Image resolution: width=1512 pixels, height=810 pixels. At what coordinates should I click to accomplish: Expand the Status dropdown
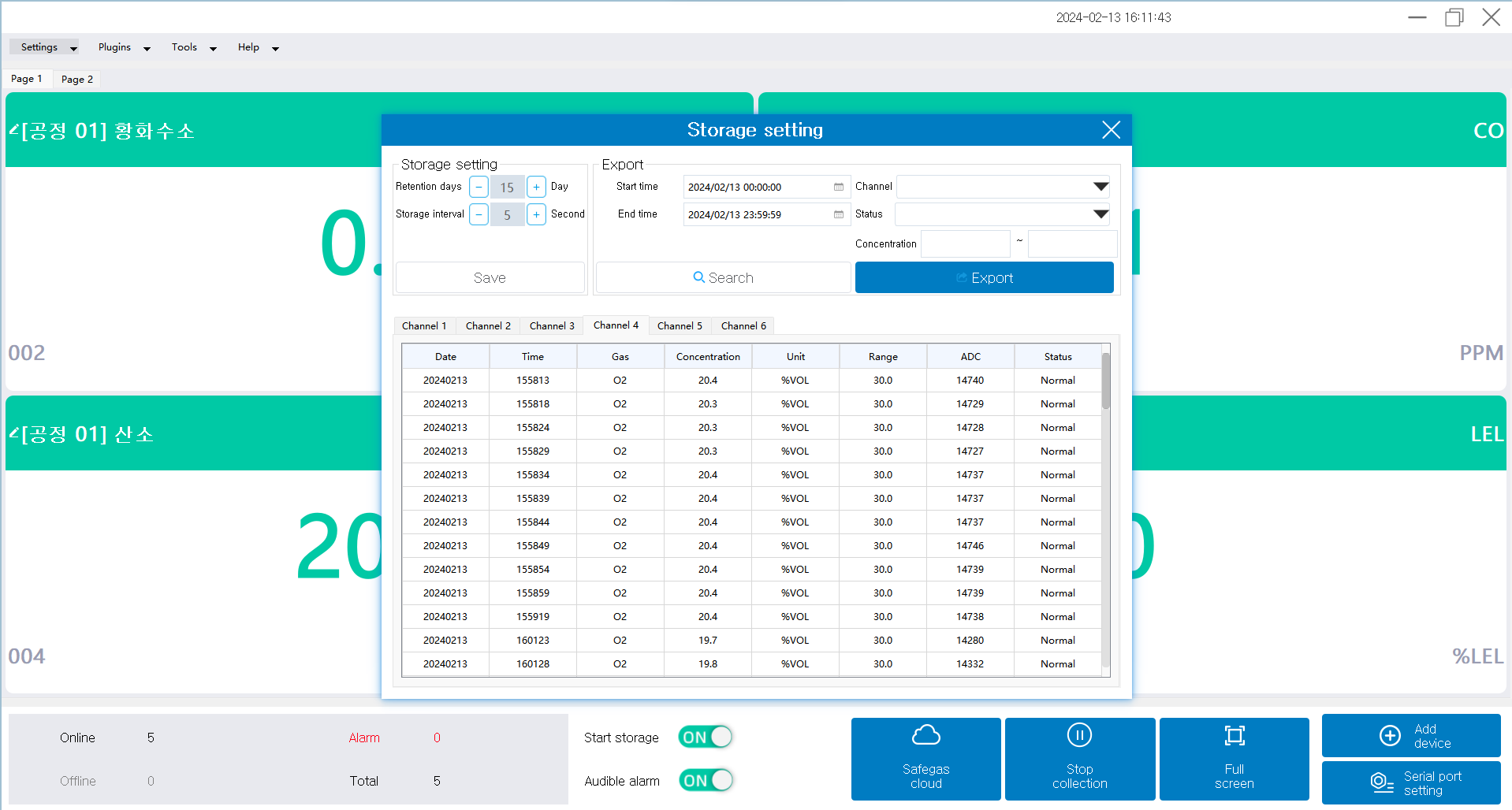pos(1100,214)
